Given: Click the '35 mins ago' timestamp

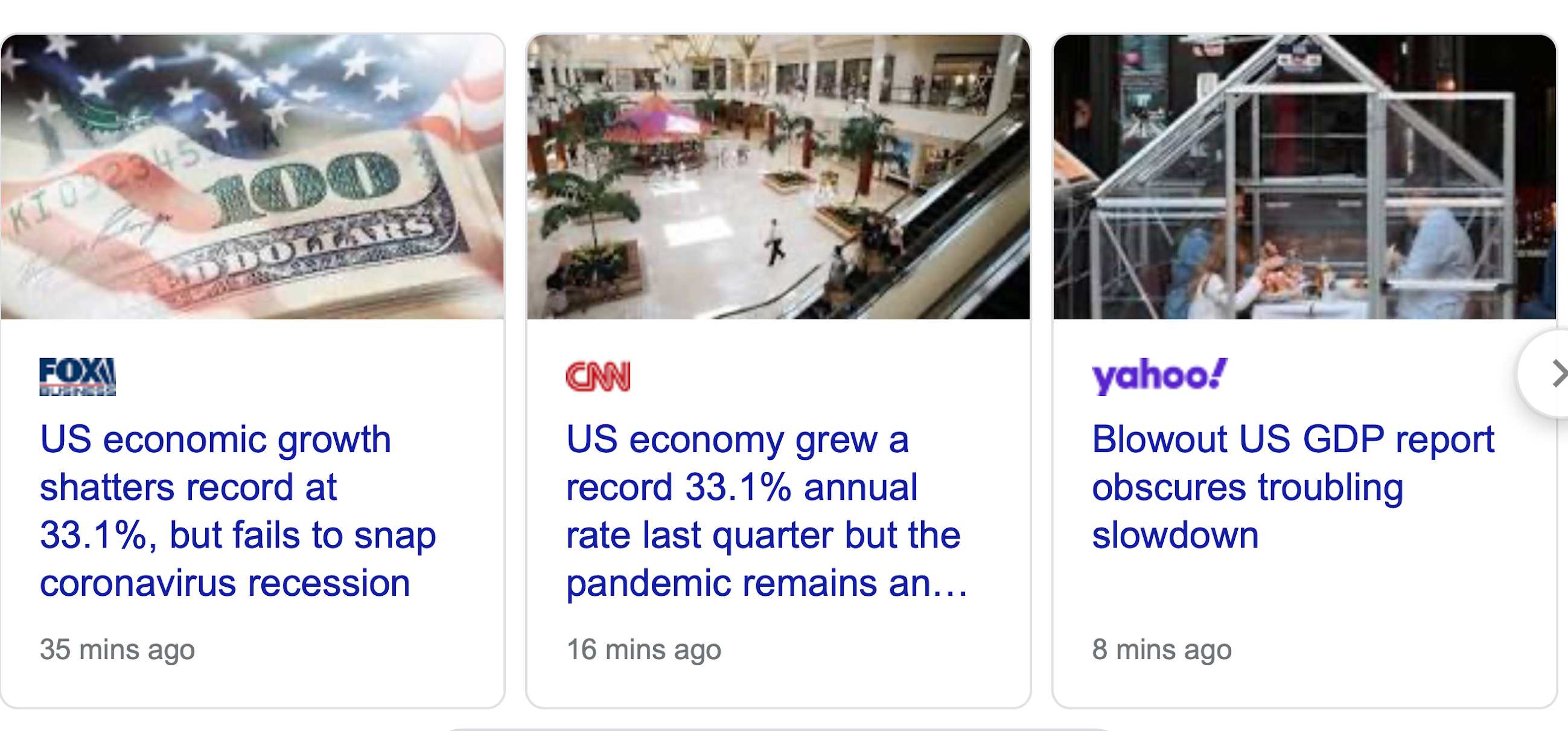Looking at the screenshot, I should [118, 650].
